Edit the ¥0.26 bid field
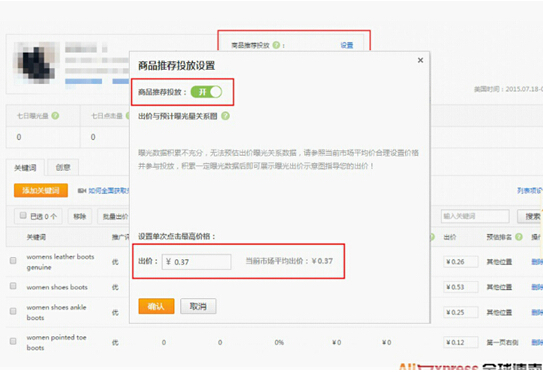The image size is (543, 372). coord(461,262)
